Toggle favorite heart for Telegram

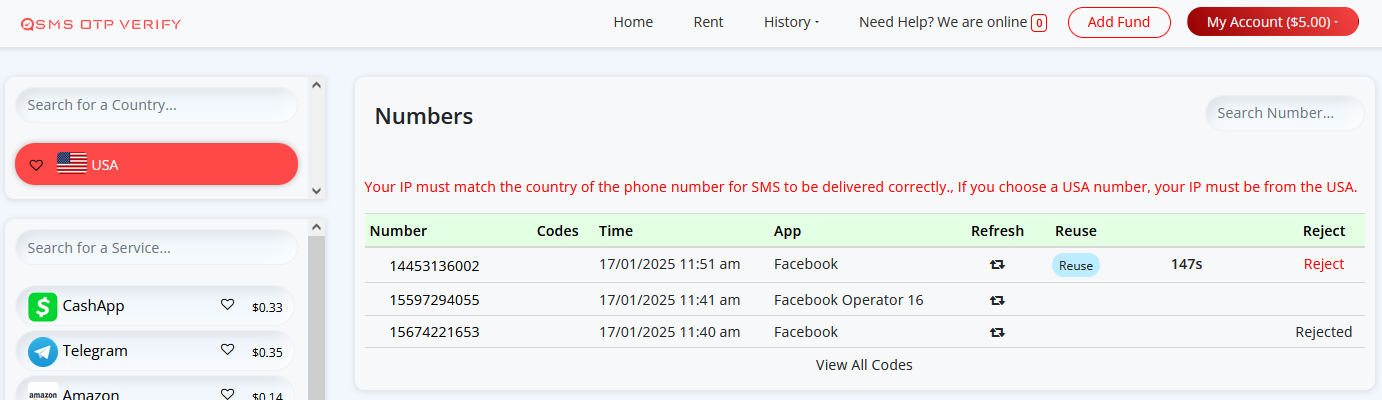pos(227,350)
